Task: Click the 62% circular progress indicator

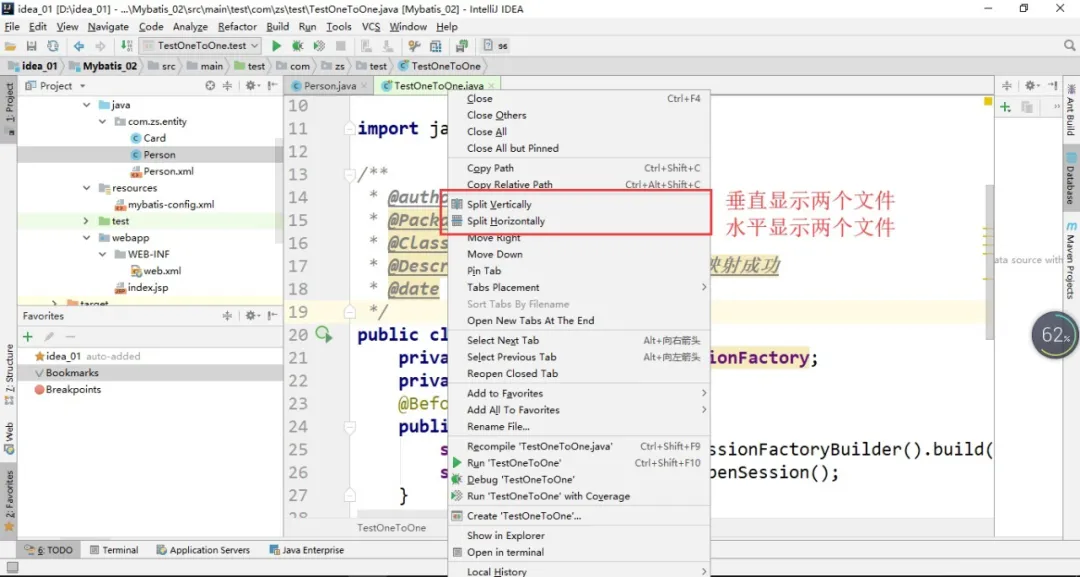Action: tap(1055, 335)
